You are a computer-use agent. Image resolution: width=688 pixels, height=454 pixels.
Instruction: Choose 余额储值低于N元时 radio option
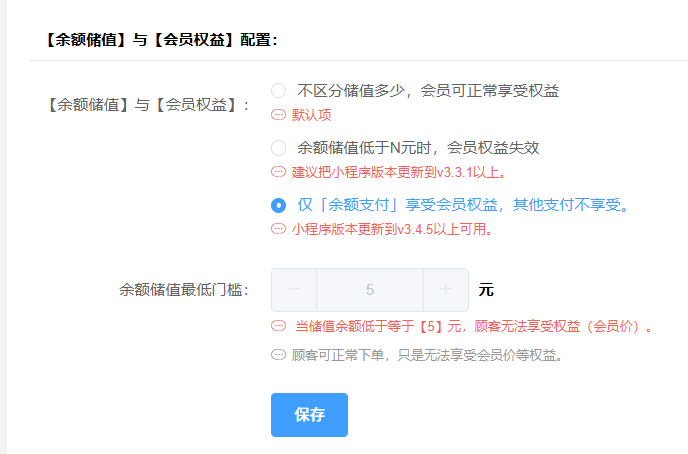click(x=278, y=148)
